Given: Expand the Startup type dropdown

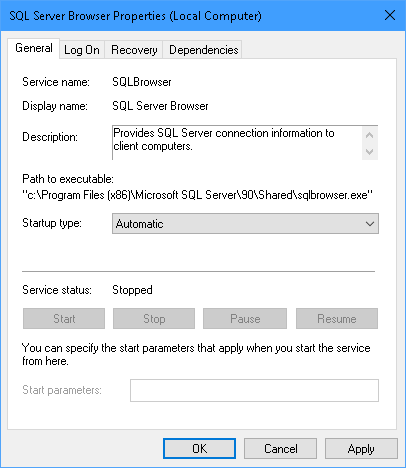Looking at the screenshot, I should pos(245,224).
